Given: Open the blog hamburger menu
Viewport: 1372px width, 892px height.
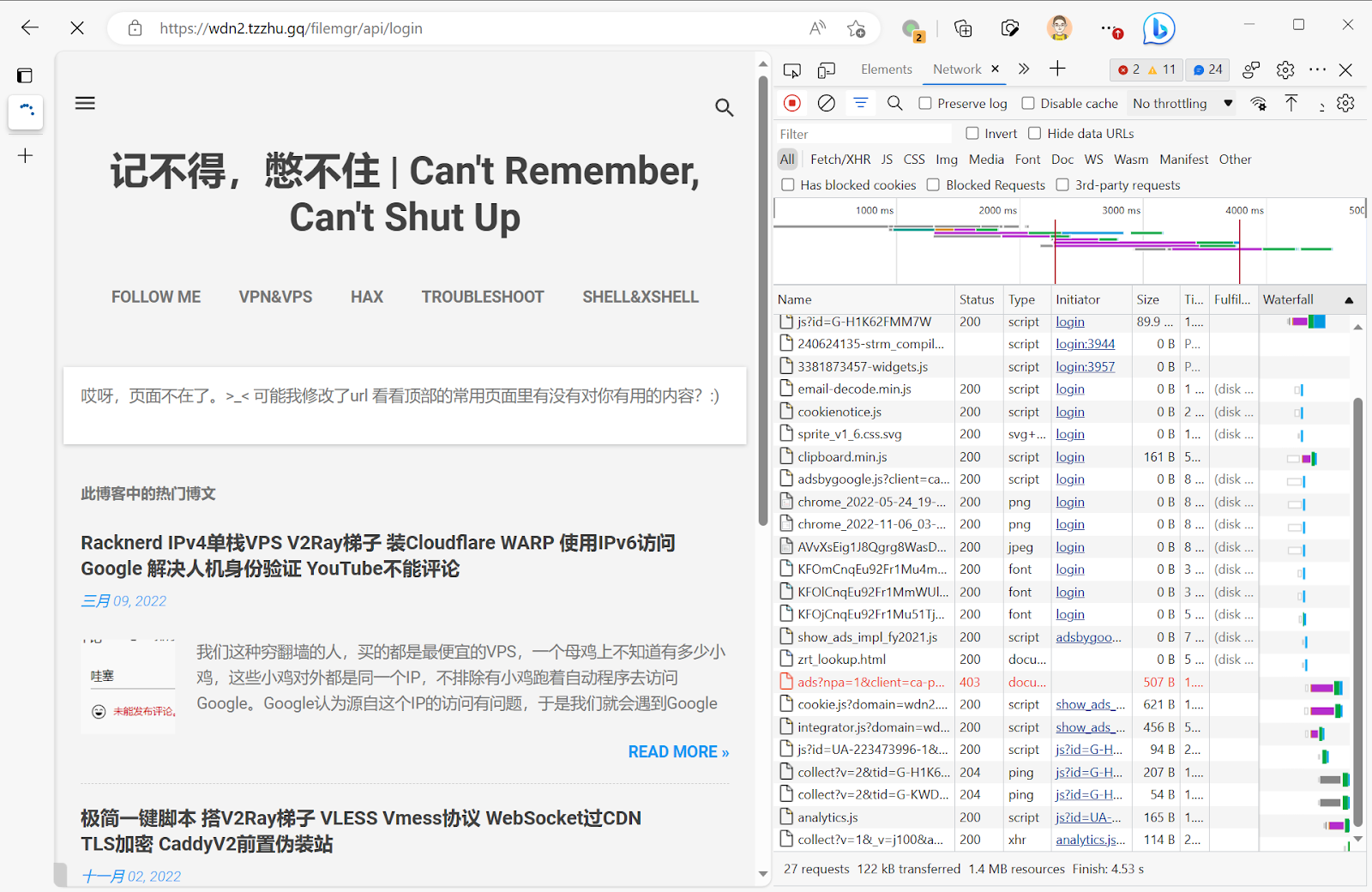Looking at the screenshot, I should click(85, 104).
